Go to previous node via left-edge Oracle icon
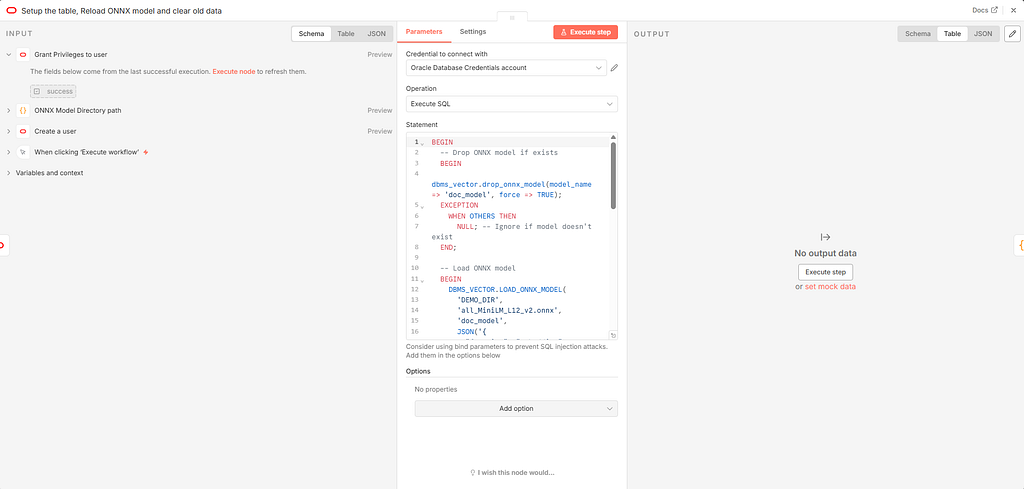This screenshot has height=489, width=1024. [x=3, y=245]
